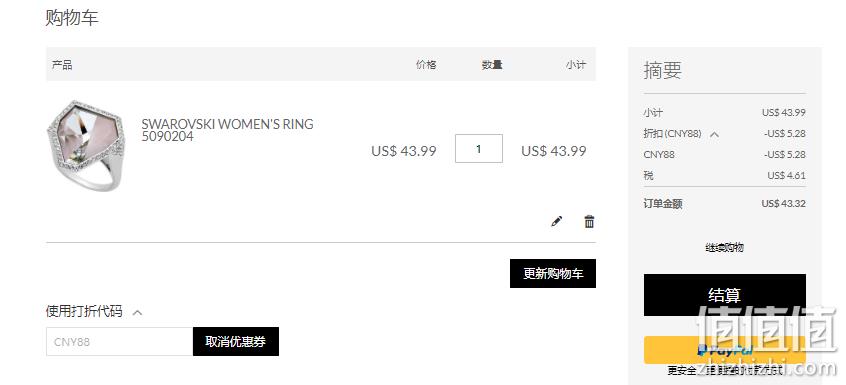This screenshot has width=846, height=385.
Task: Click the 小计 subtotal column header
Action: tap(576, 65)
